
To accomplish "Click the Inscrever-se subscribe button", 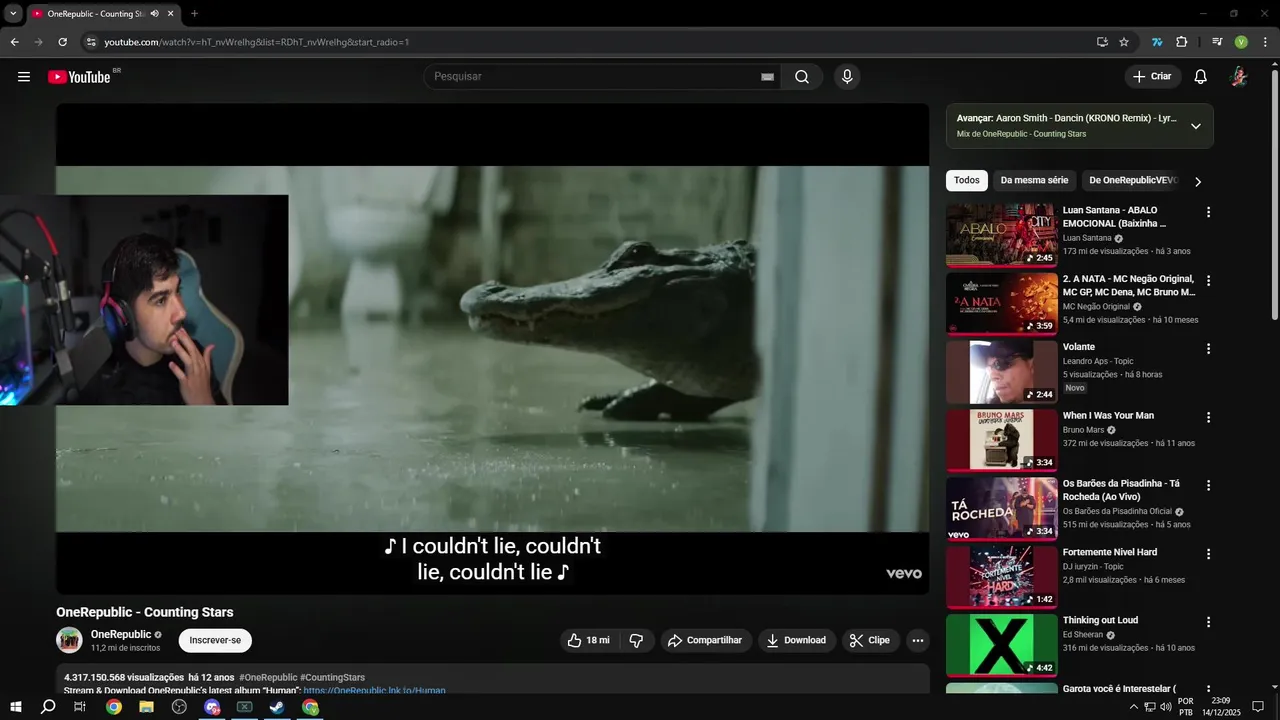I will (215, 640).
